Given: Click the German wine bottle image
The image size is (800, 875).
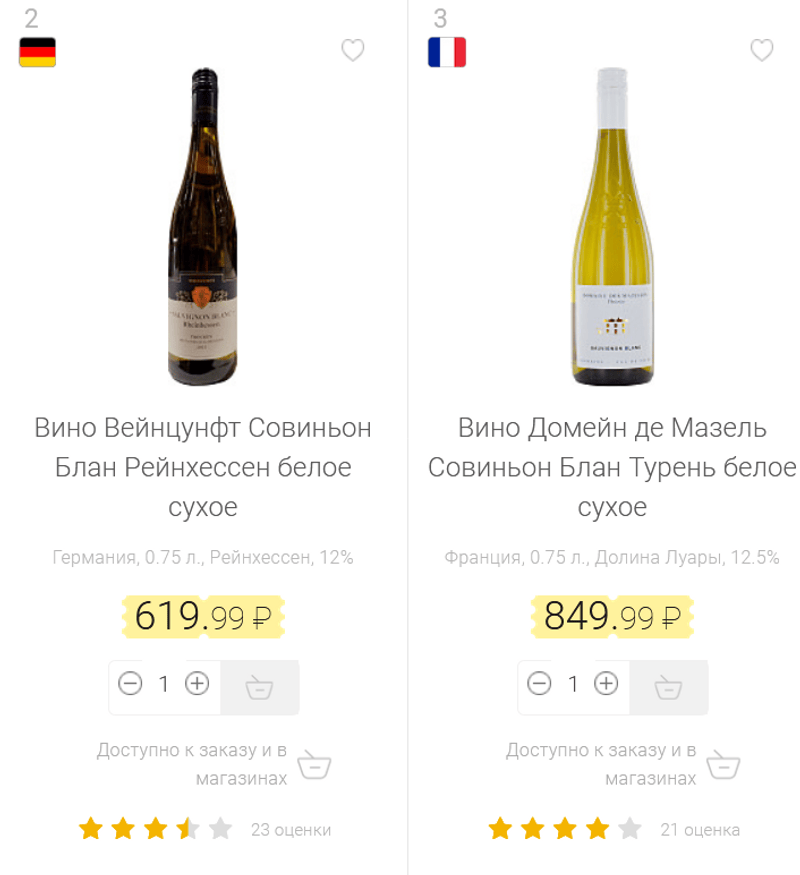Looking at the screenshot, I should (203, 227).
